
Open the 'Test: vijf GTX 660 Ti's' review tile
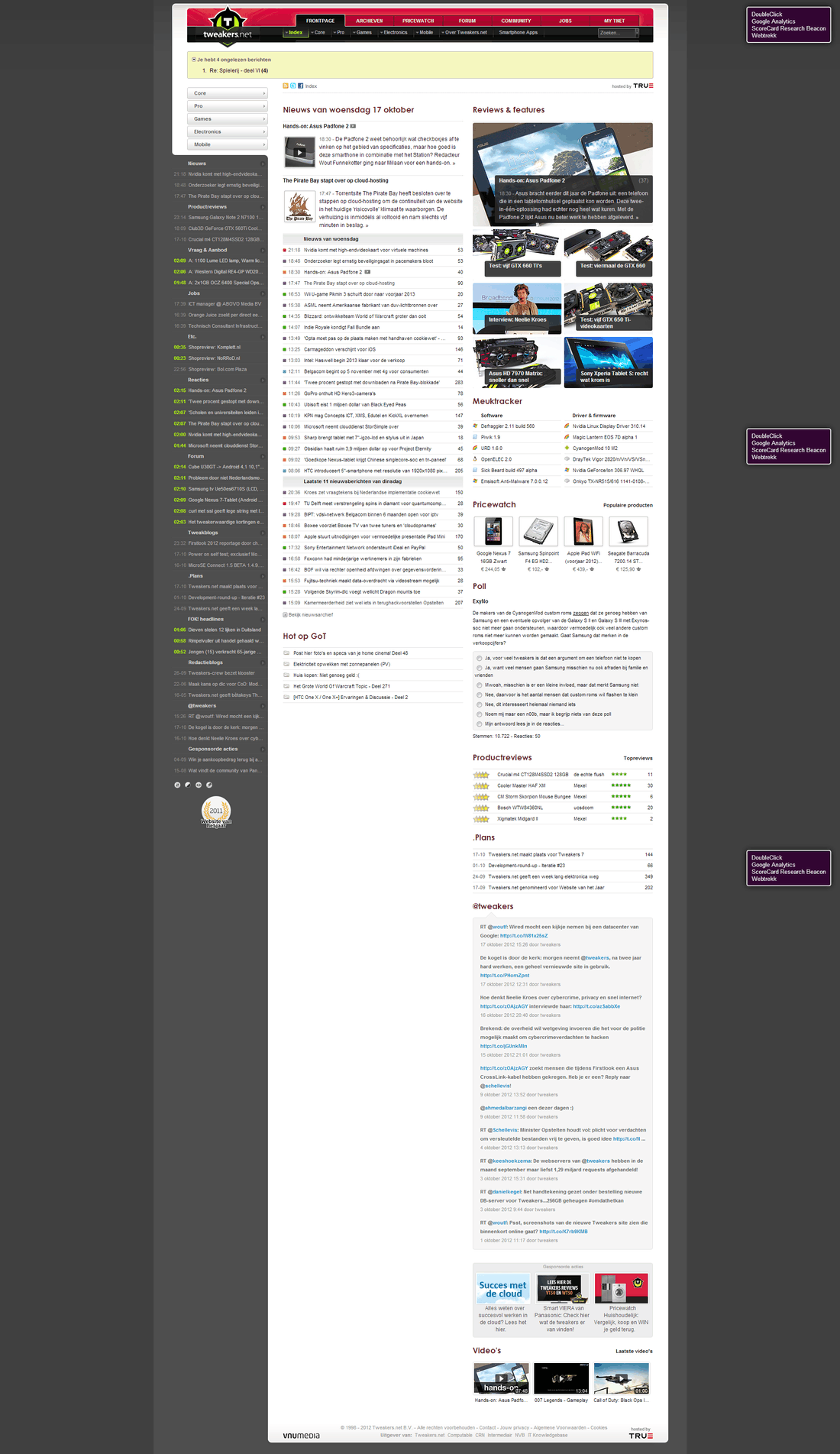click(517, 253)
